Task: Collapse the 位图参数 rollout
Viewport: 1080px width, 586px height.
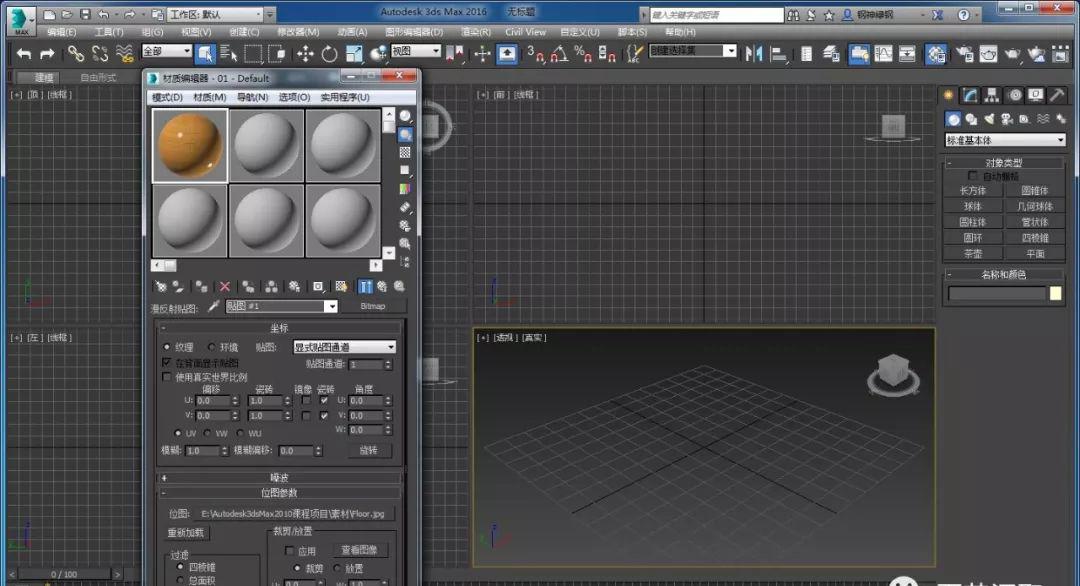Action: (x=279, y=493)
